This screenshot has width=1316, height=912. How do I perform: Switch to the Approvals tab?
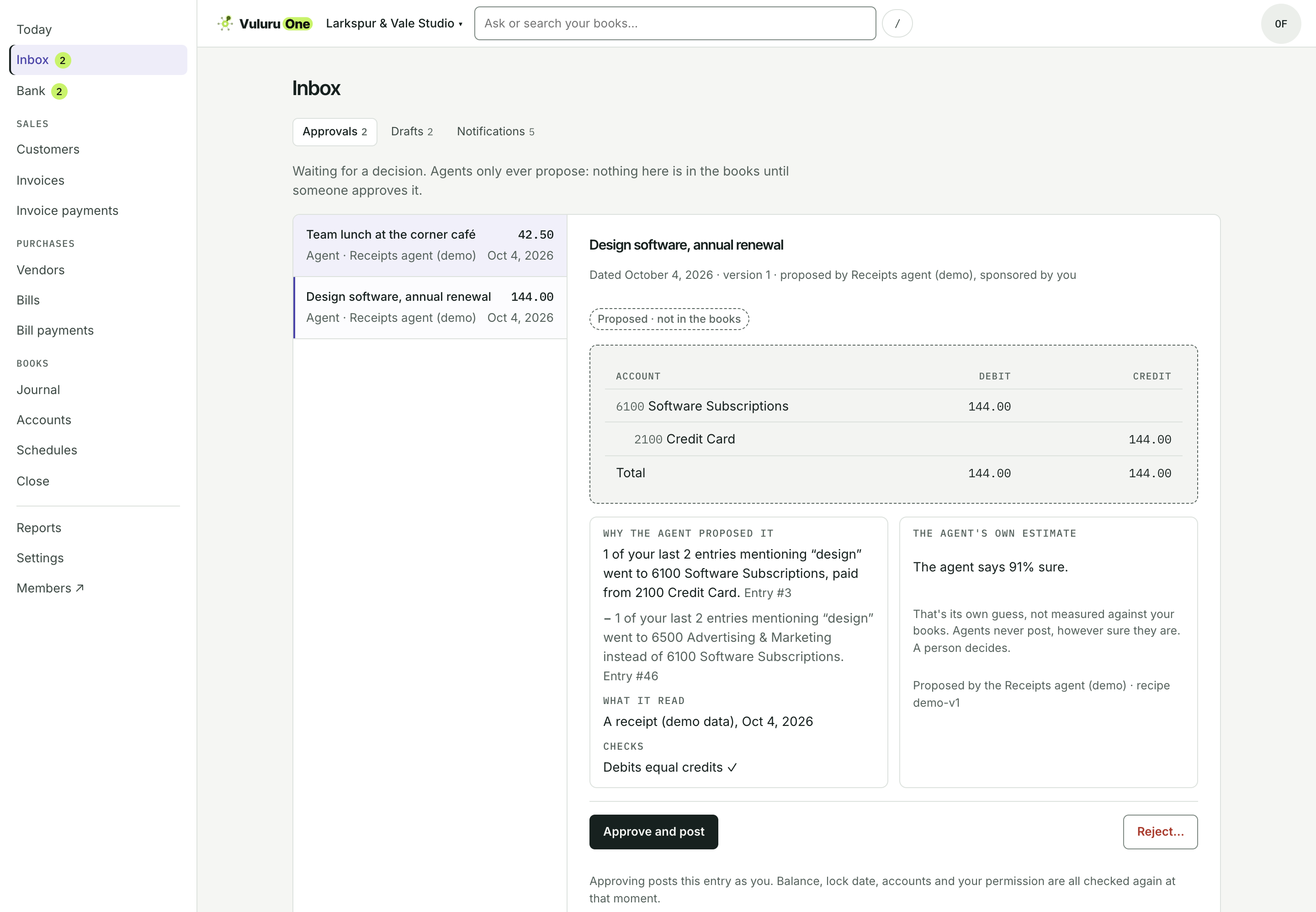click(334, 132)
